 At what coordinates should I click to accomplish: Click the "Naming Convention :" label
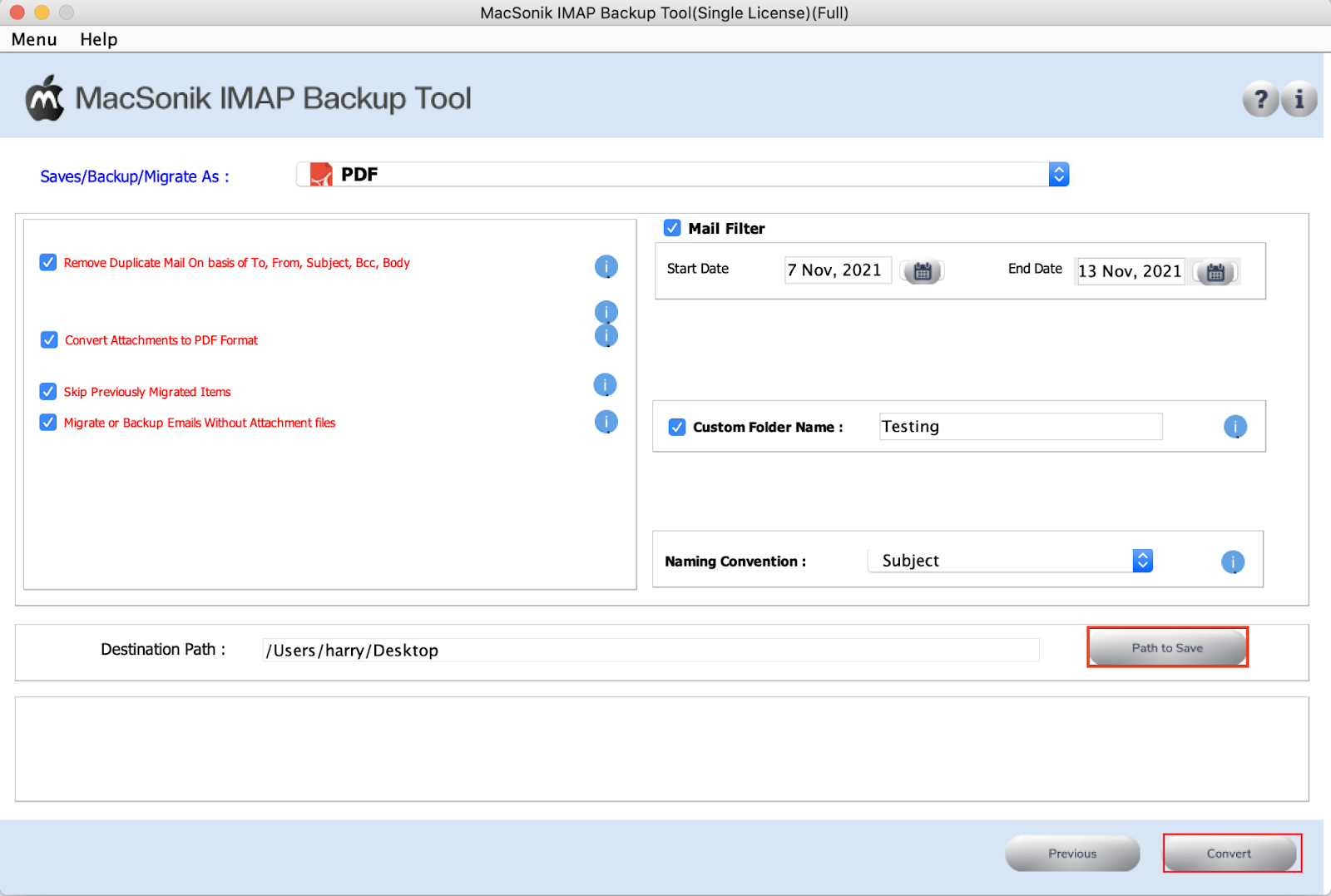point(735,562)
